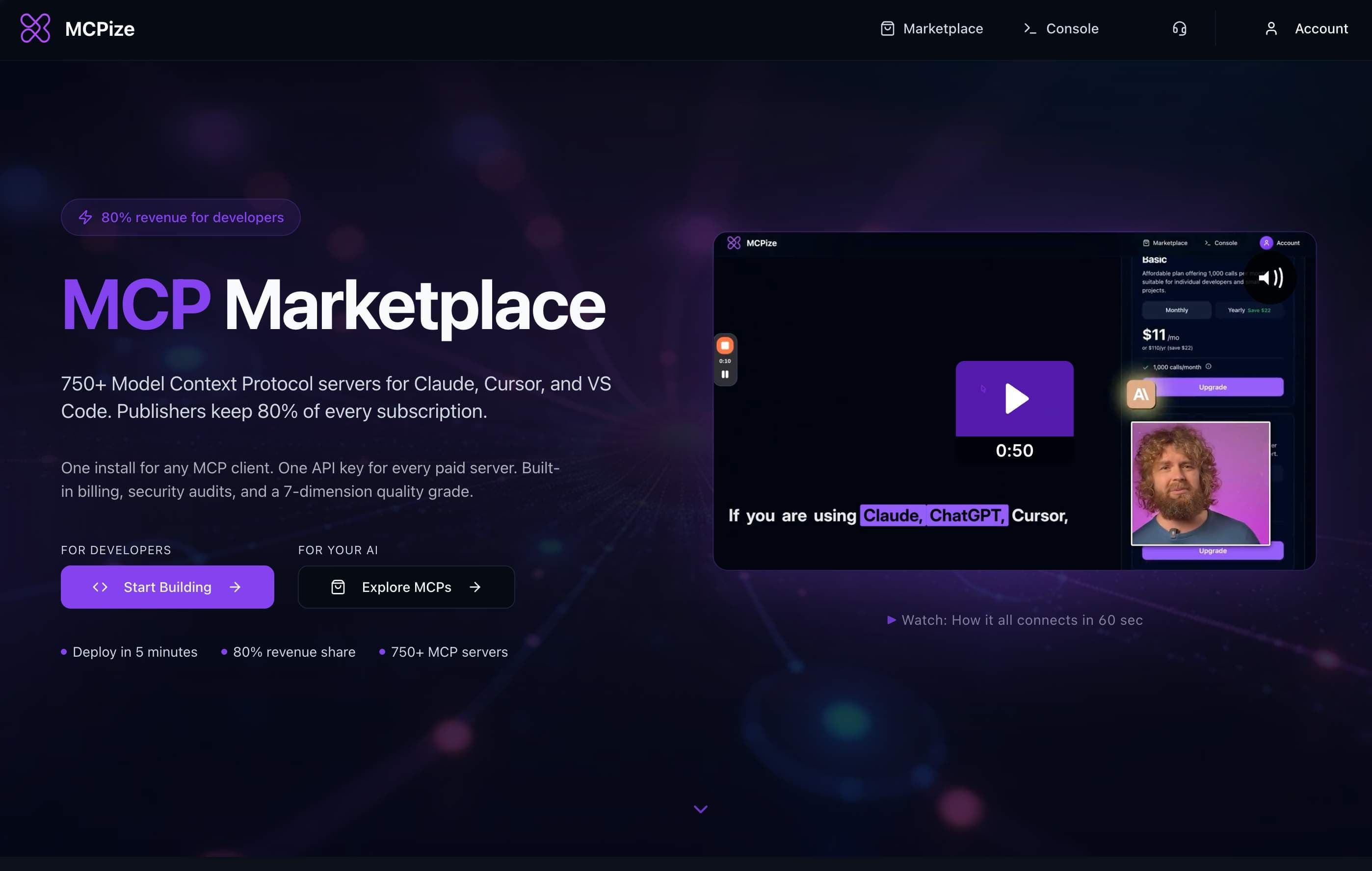Viewport: 1372px width, 871px height.
Task: Click the Start Building button
Action: point(167,587)
